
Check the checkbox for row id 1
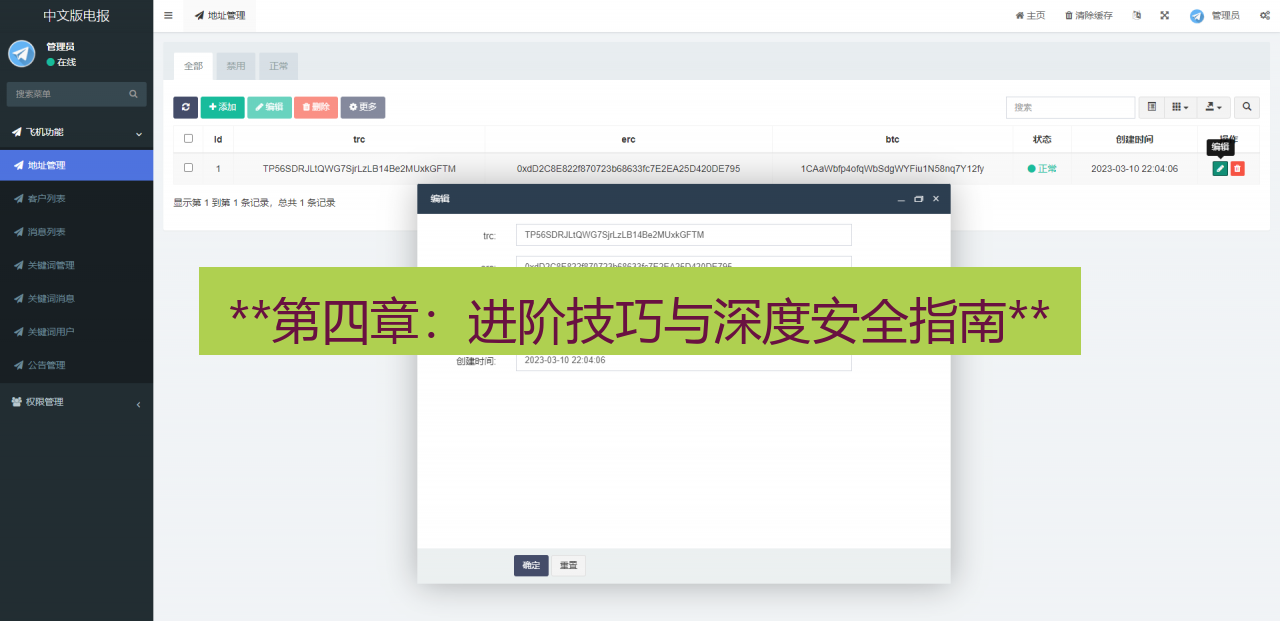pos(188,168)
